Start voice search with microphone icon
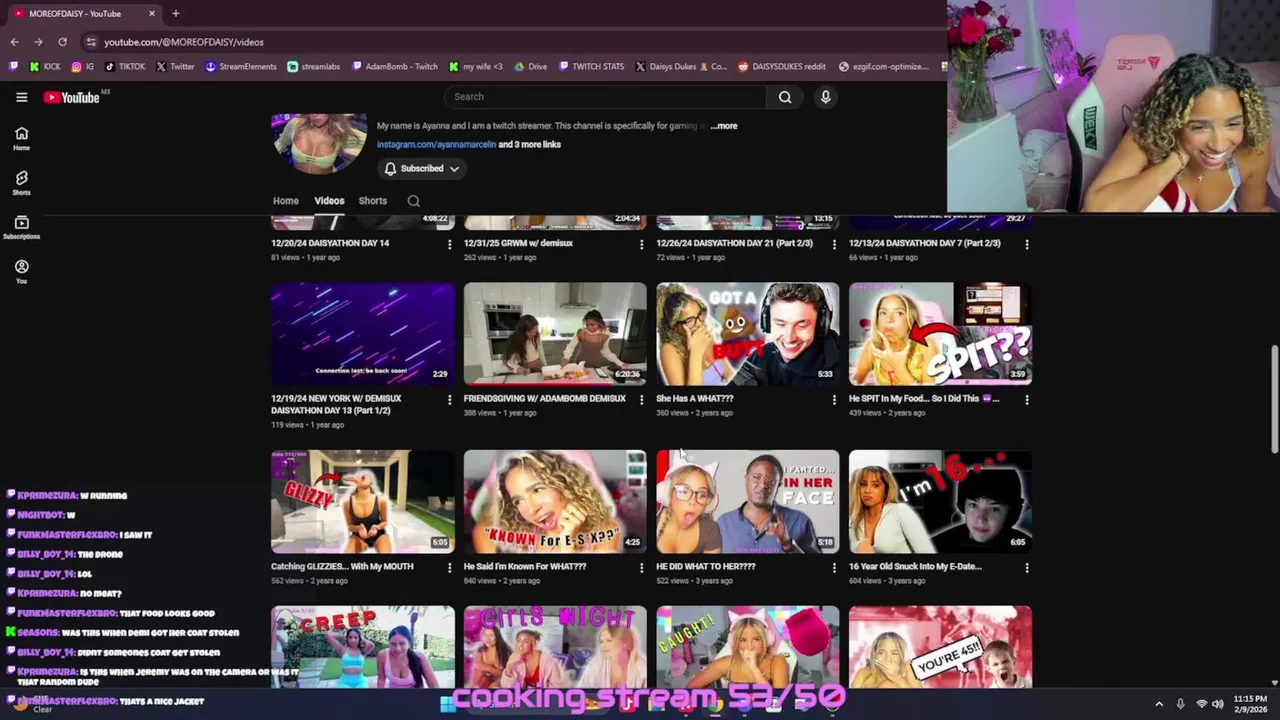Image resolution: width=1280 pixels, height=720 pixels. [x=825, y=97]
